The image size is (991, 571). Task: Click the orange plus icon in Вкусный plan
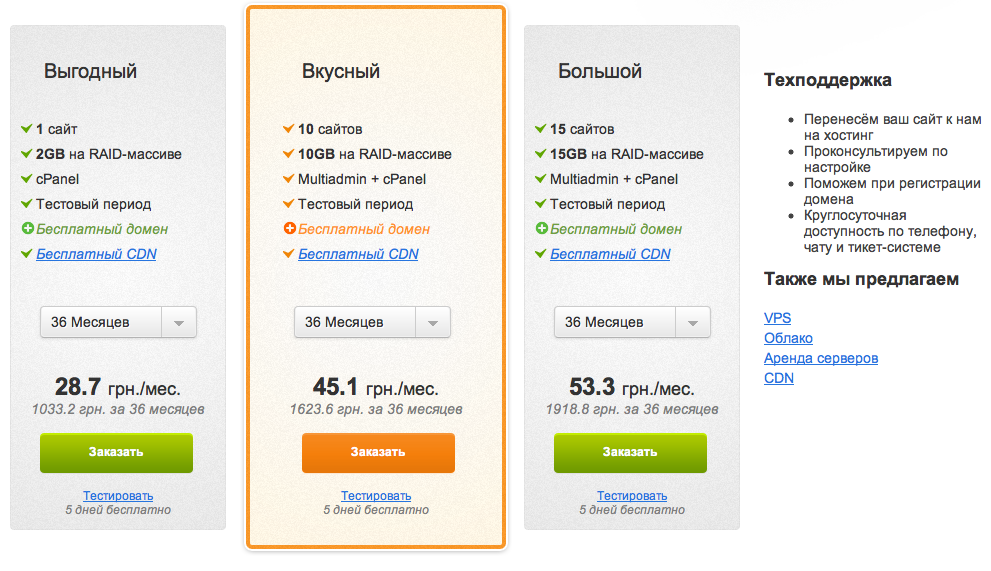(x=289, y=229)
